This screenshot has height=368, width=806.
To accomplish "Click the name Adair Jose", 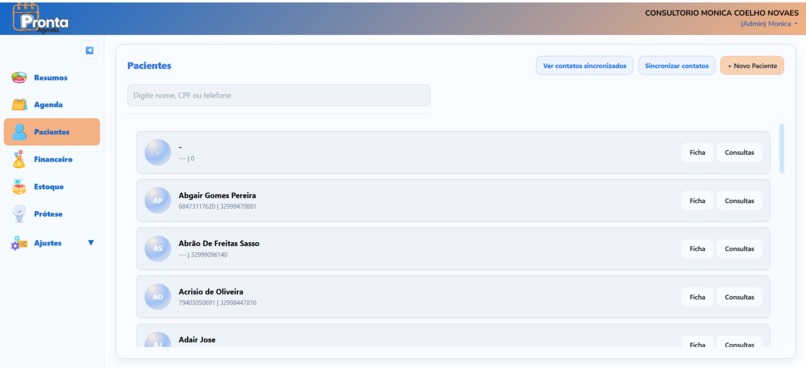I will coord(197,340).
